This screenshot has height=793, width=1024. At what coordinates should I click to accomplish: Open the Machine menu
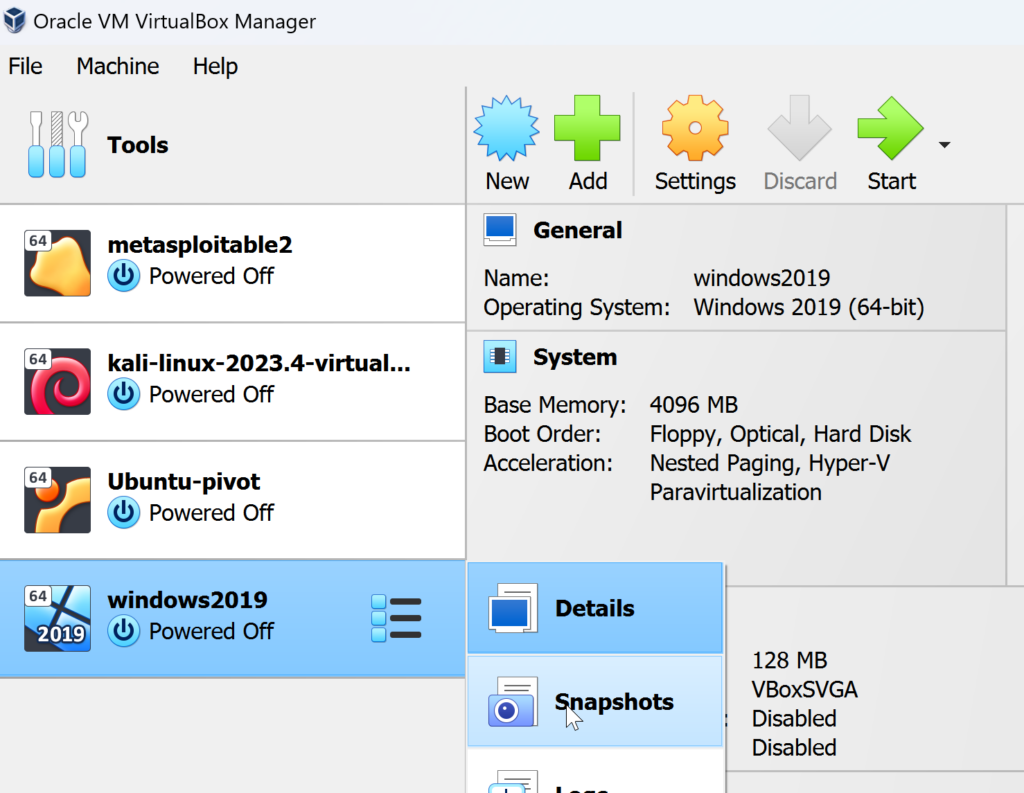pos(118,66)
